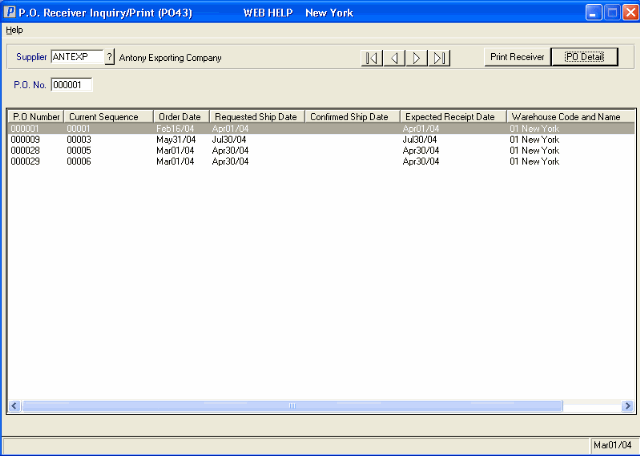This screenshot has height=456, width=640.
Task: Focus the Supplier input field
Action: tap(78, 57)
